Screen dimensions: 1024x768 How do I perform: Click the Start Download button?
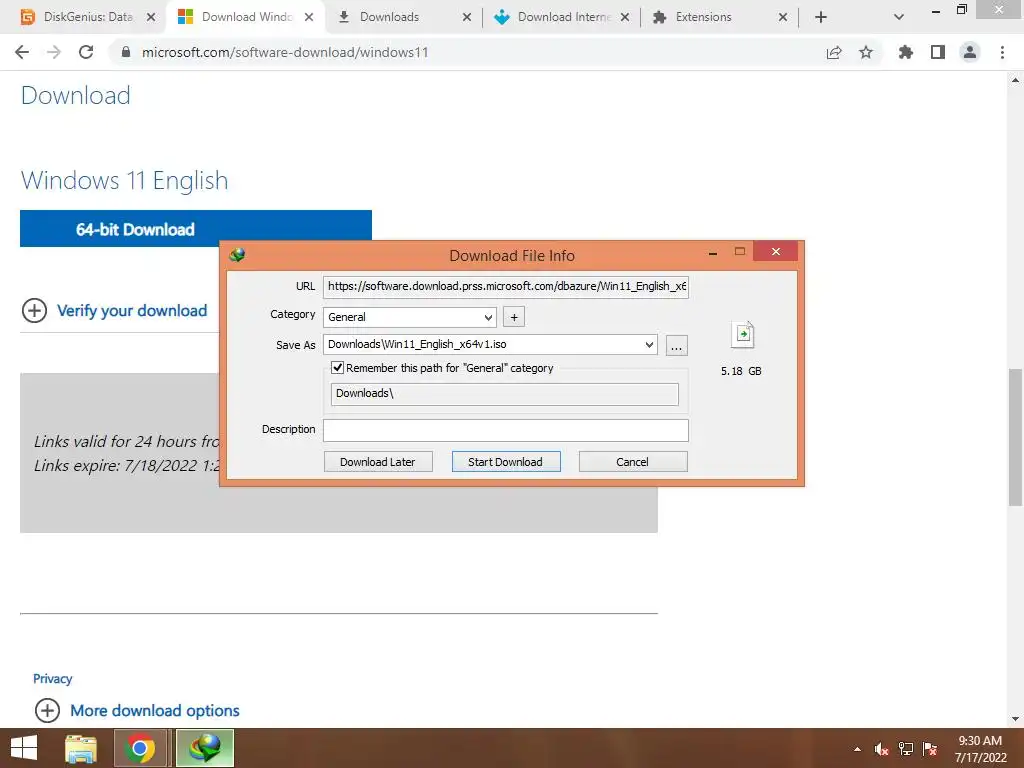(505, 462)
